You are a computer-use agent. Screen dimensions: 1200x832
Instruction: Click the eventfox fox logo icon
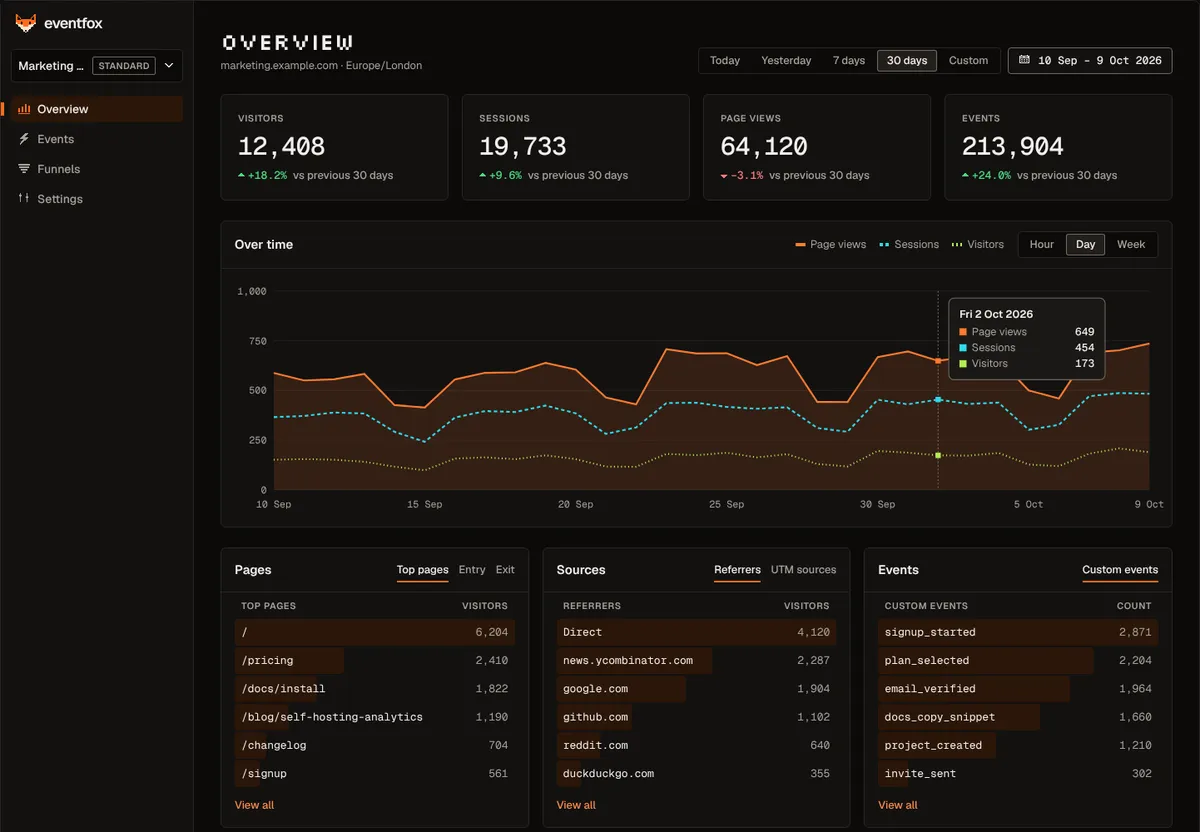25,23
